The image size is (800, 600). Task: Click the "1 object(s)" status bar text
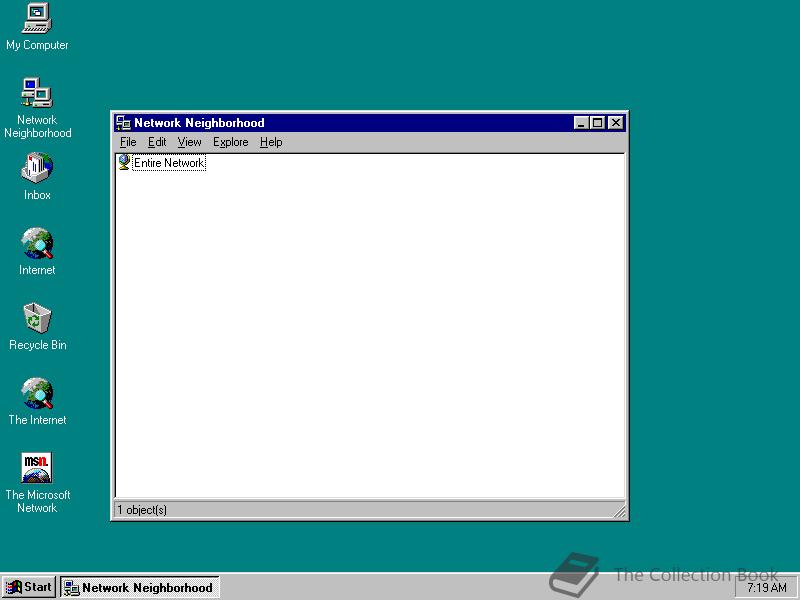tap(142, 510)
